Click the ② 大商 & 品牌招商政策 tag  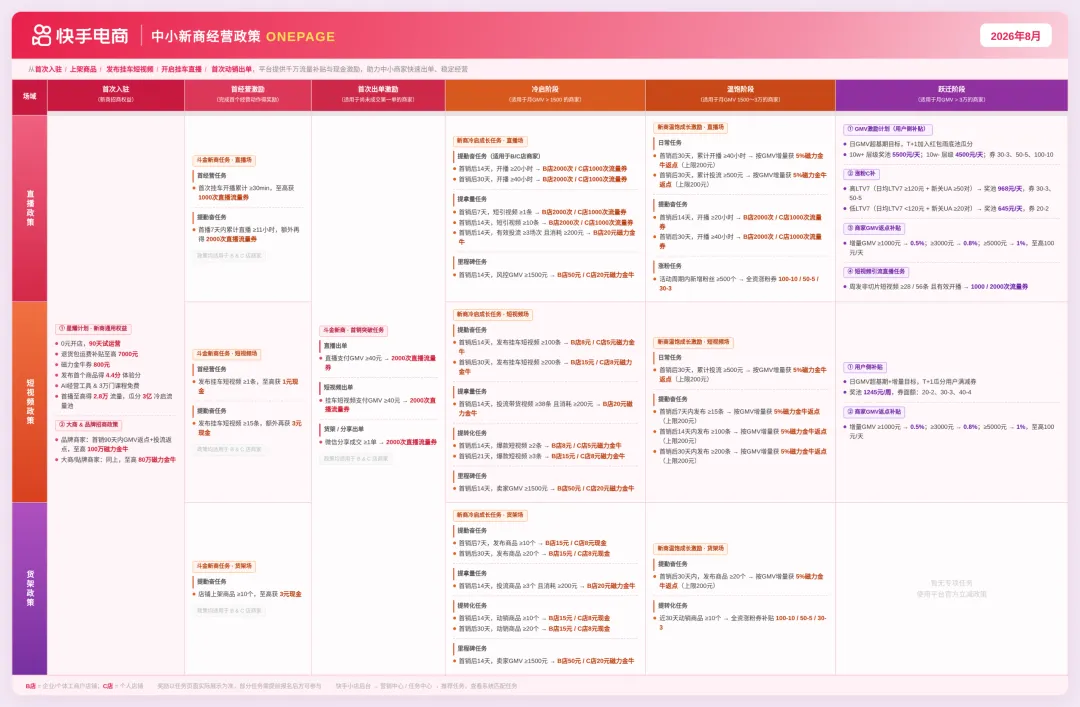coord(89,424)
